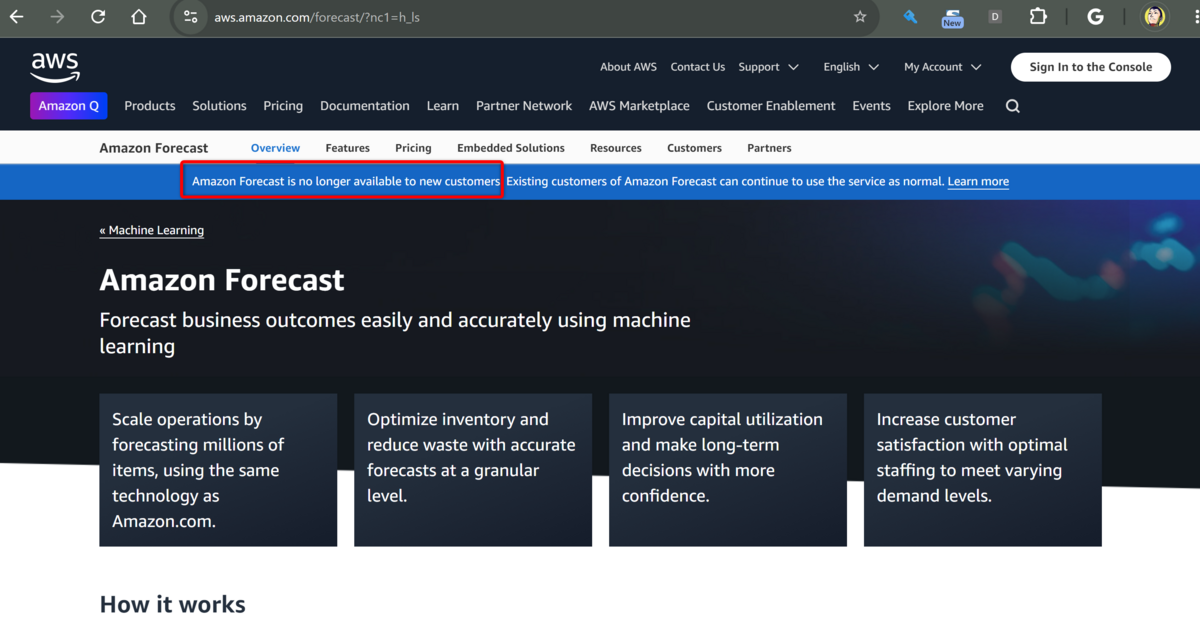
Task: Expand the Support dropdown
Action: (x=768, y=67)
